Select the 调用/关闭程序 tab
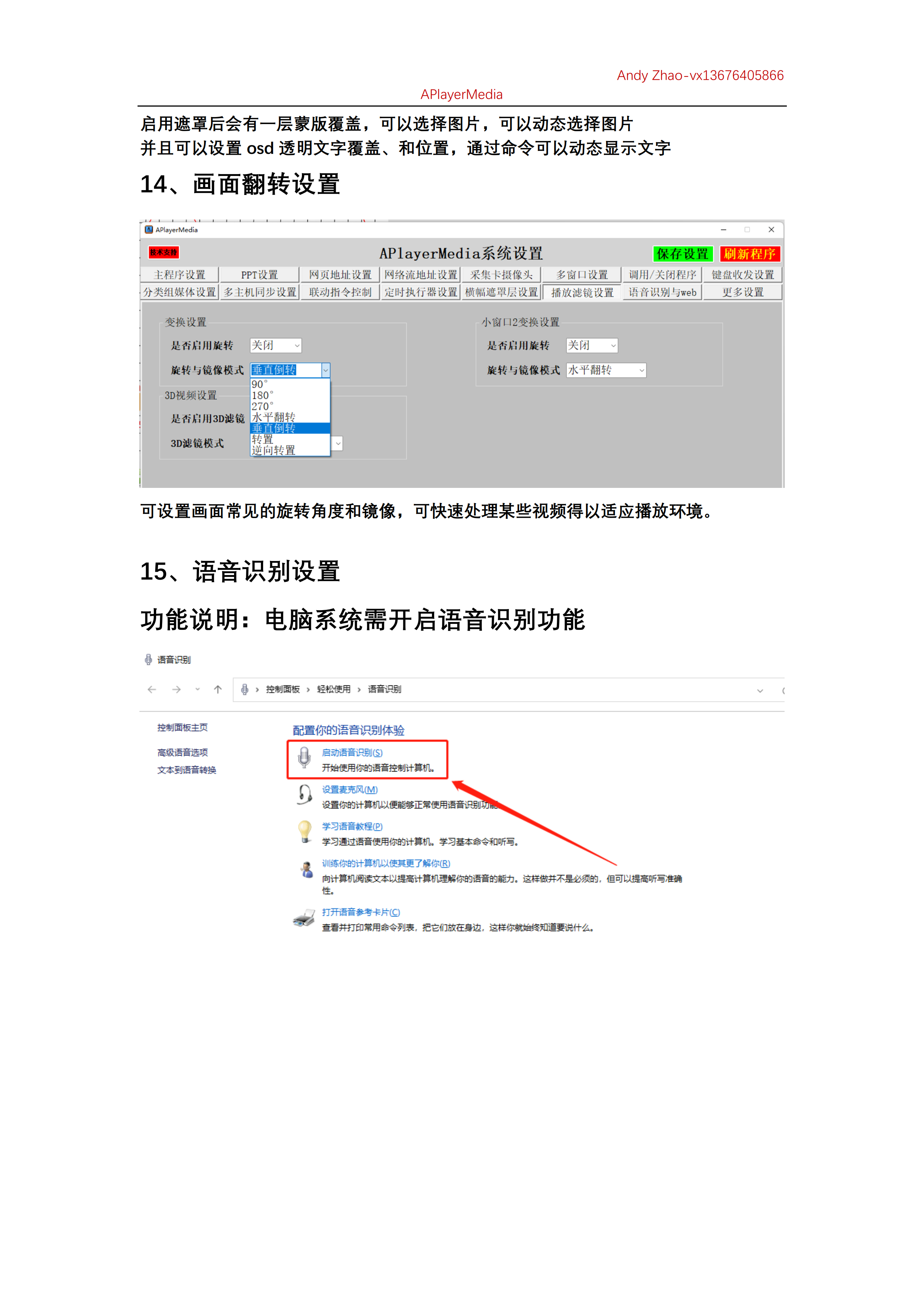Image resolution: width=924 pixels, height=1306 pixels. pyautogui.click(x=662, y=275)
